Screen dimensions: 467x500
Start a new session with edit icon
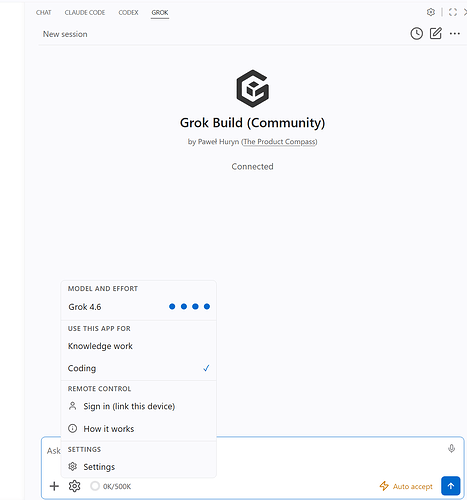(x=436, y=33)
